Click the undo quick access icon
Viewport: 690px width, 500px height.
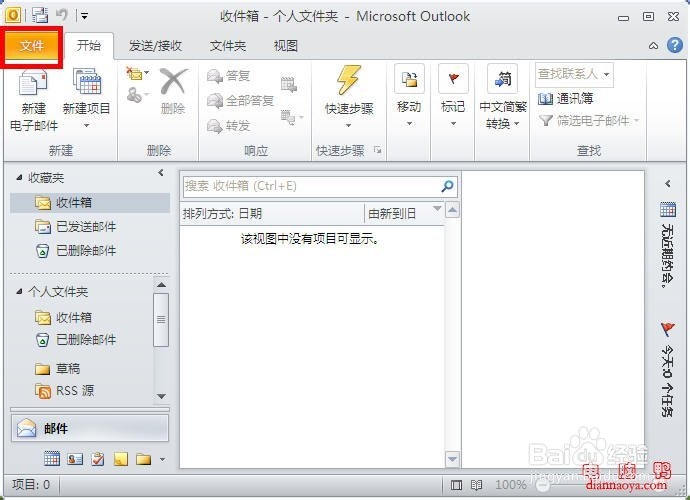62,15
